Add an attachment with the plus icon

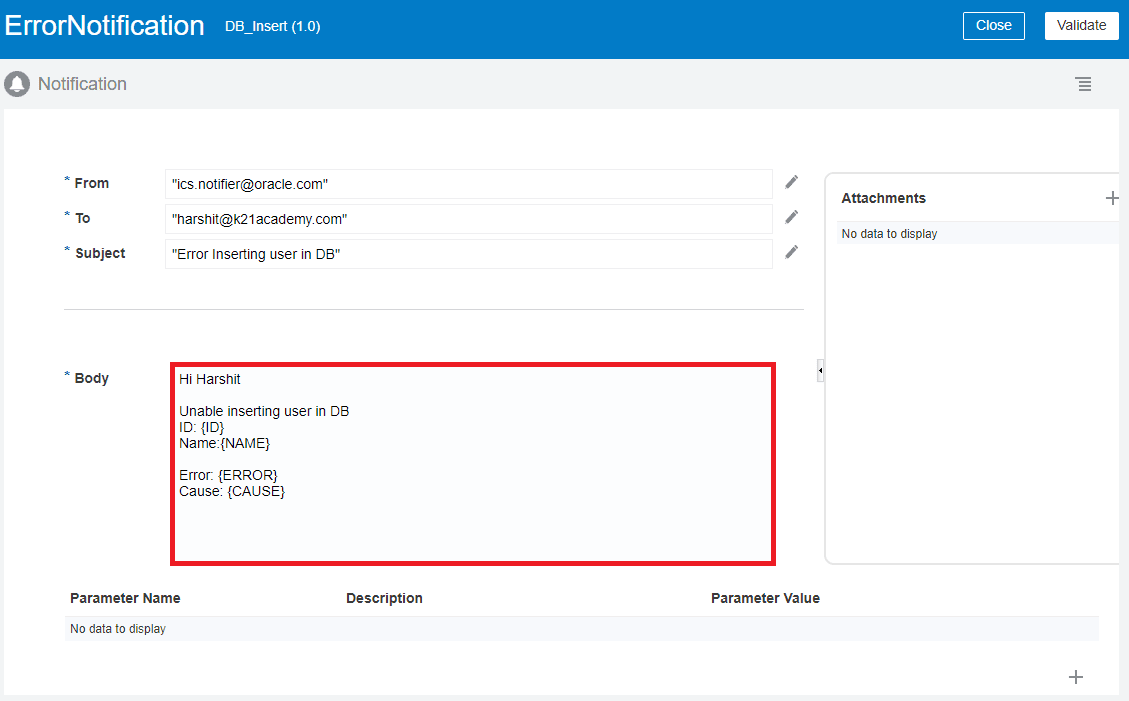point(1112,198)
